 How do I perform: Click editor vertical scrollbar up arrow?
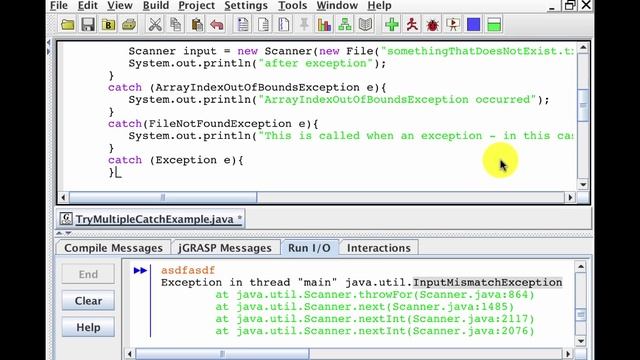point(583,48)
